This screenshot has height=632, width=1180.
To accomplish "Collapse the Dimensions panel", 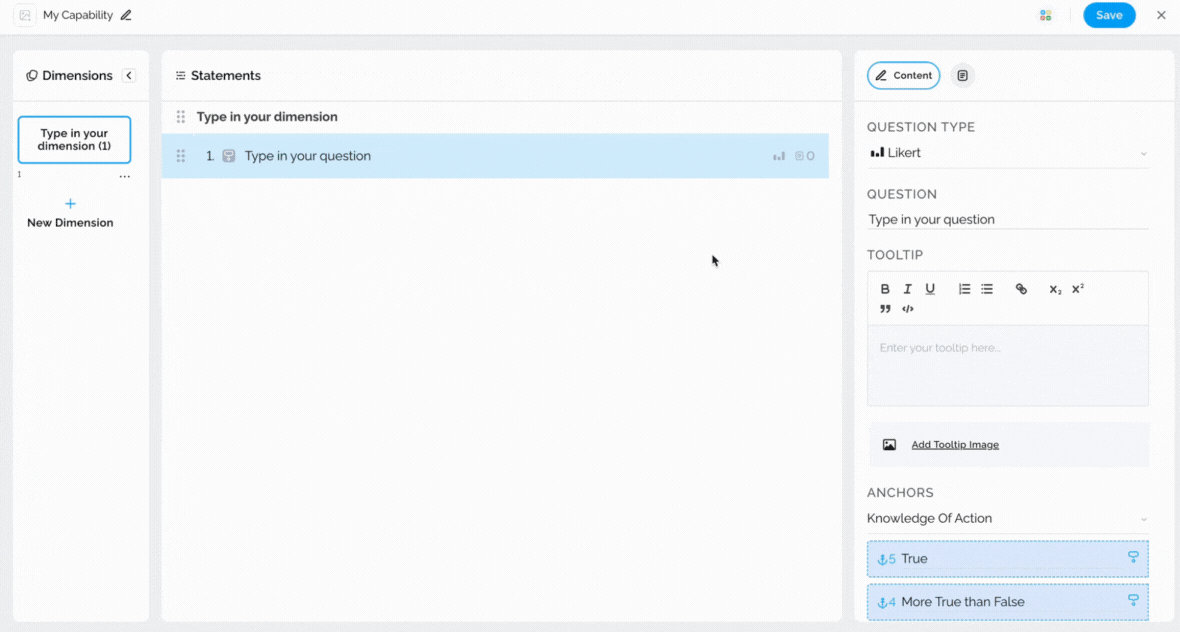I will click(x=129, y=76).
